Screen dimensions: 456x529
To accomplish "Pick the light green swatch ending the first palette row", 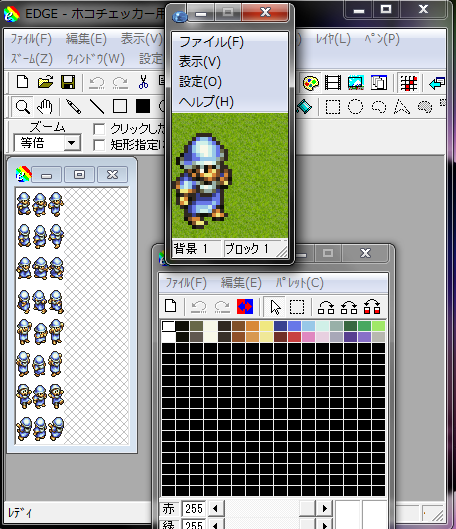I will [378, 326].
